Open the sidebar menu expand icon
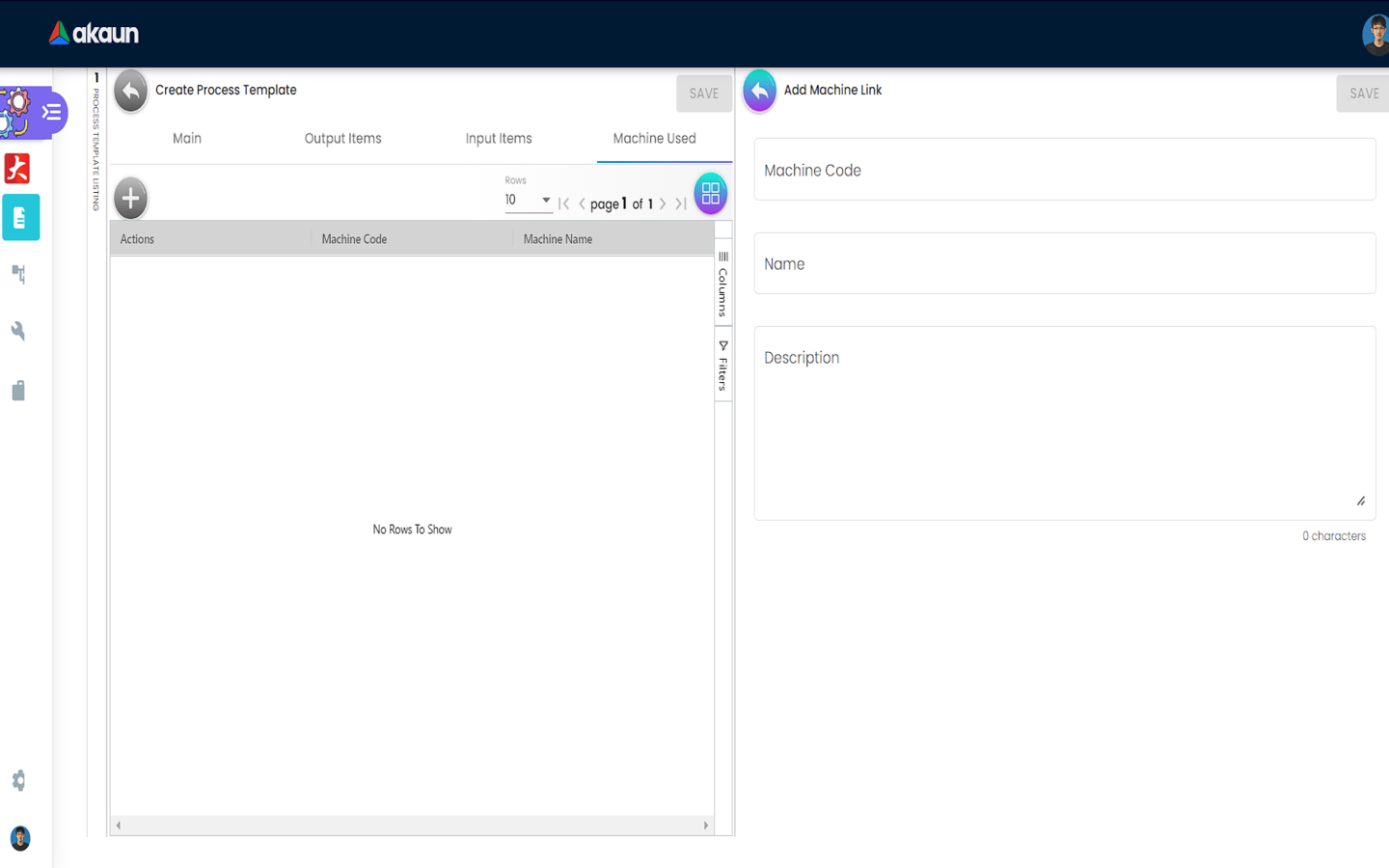1389x868 pixels. [52, 113]
